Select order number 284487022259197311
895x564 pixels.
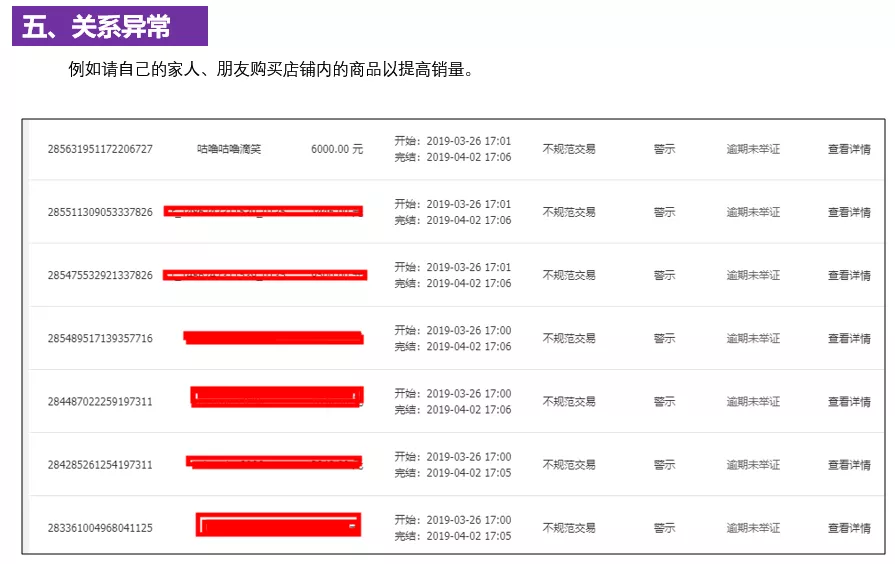coord(100,402)
